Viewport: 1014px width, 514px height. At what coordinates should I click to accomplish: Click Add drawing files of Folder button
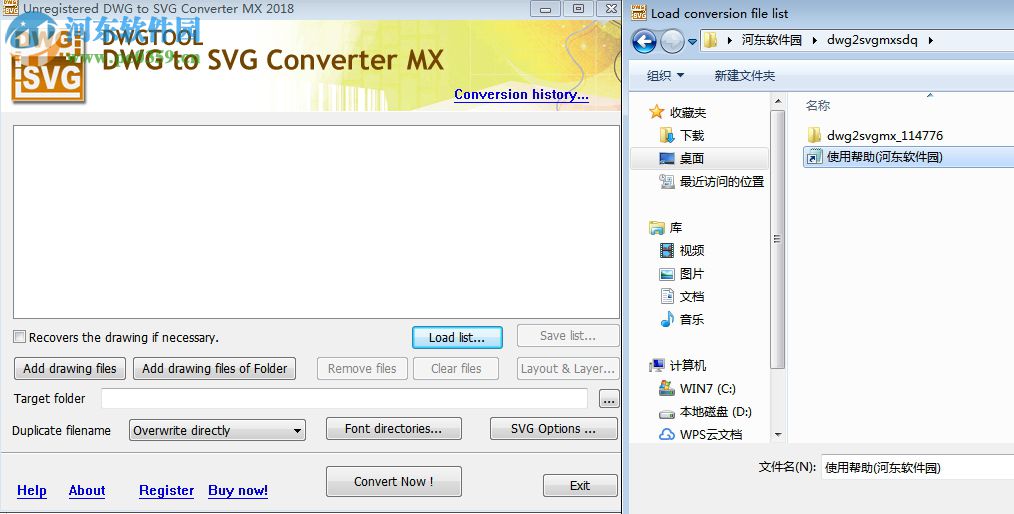tap(215, 369)
